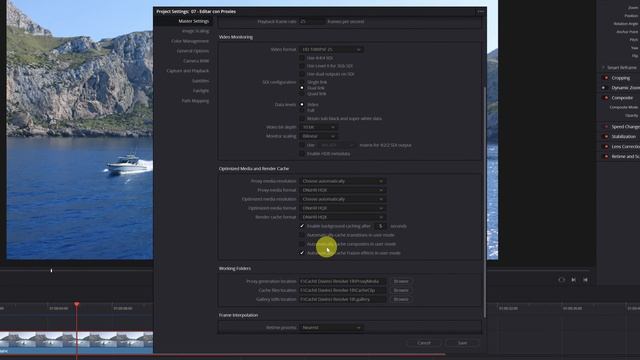Click the loop playback icon in viewer
This screenshot has height=360, width=640.
pyautogui.click(x=562, y=280)
